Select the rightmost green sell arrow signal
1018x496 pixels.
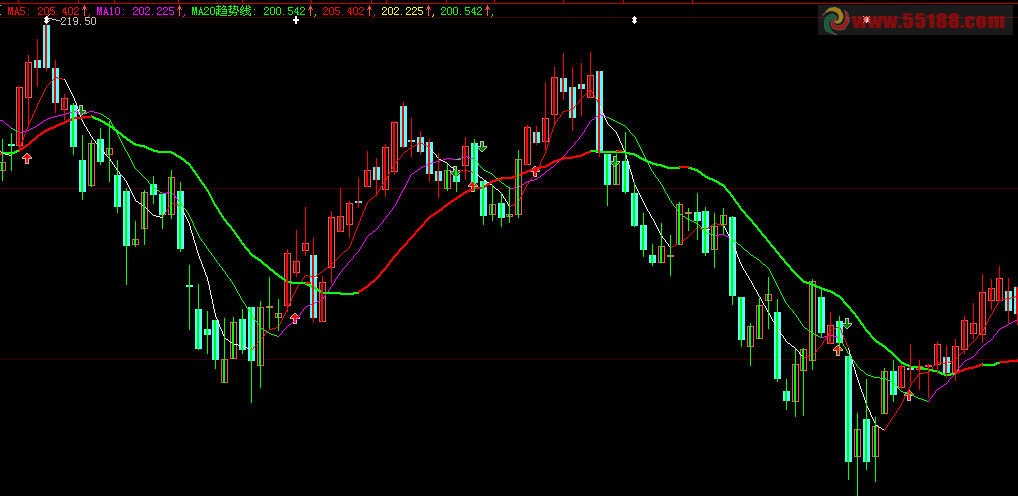pos(847,323)
